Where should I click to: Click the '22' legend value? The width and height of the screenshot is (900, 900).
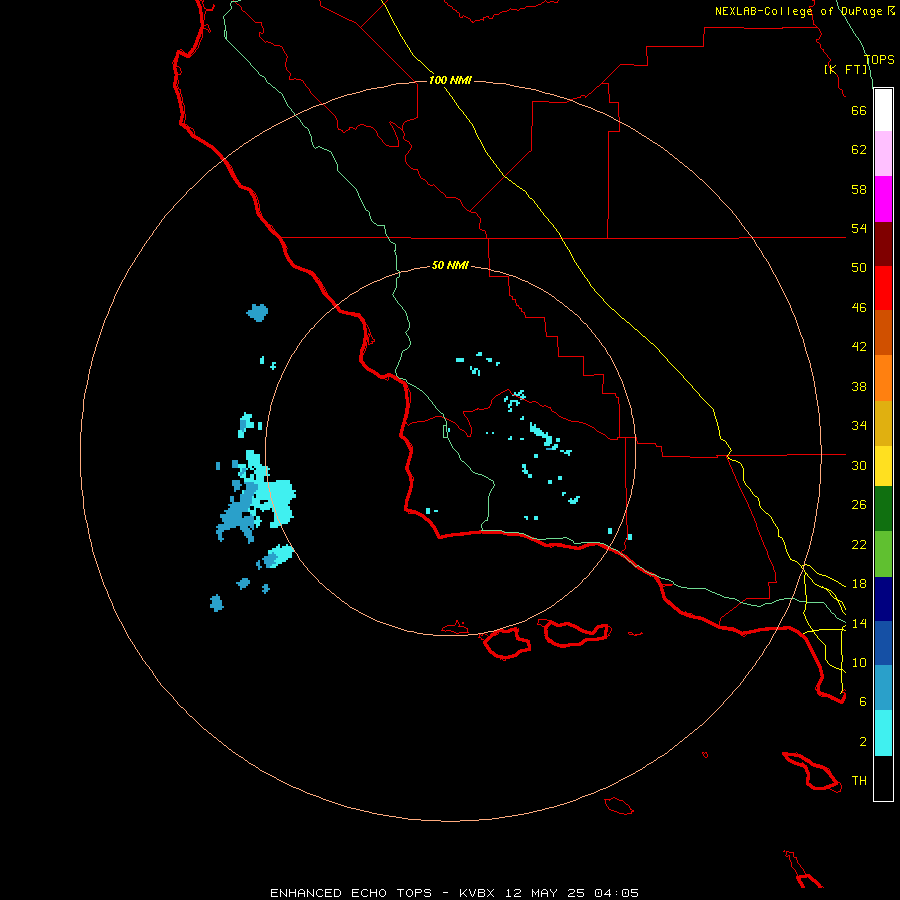pyautogui.click(x=859, y=544)
